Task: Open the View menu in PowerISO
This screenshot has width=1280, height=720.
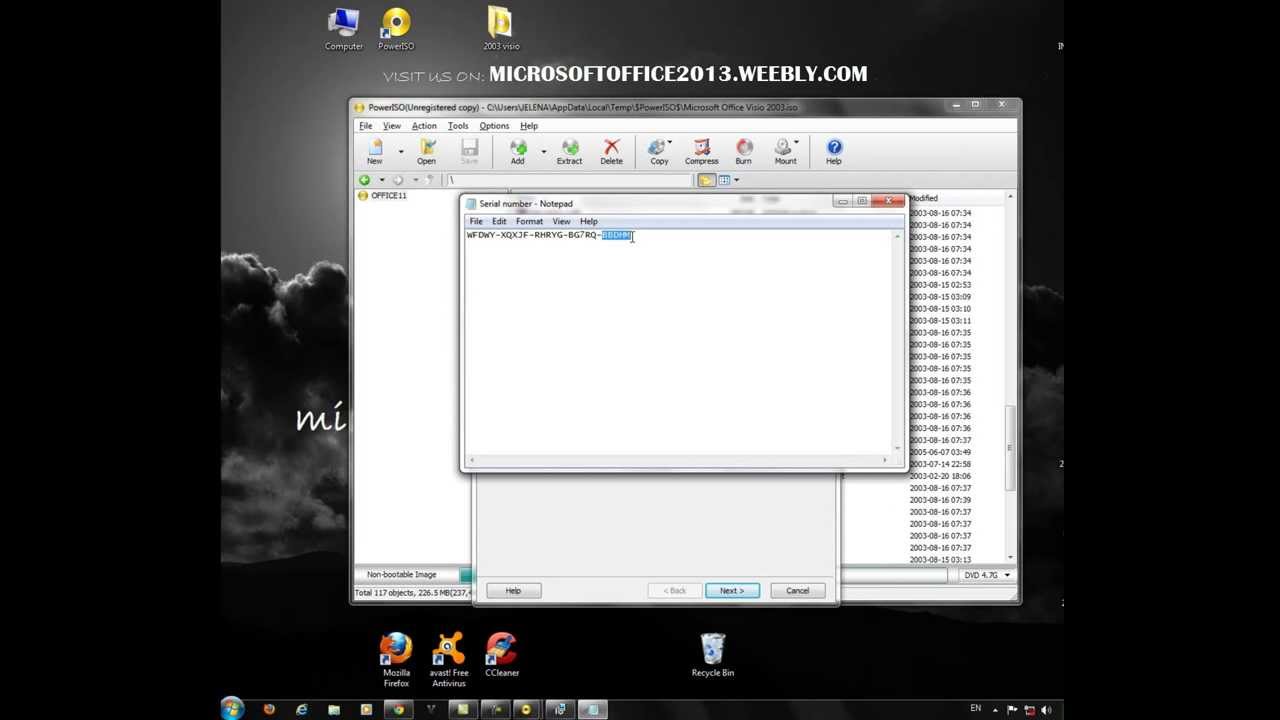Action: coord(392,126)
